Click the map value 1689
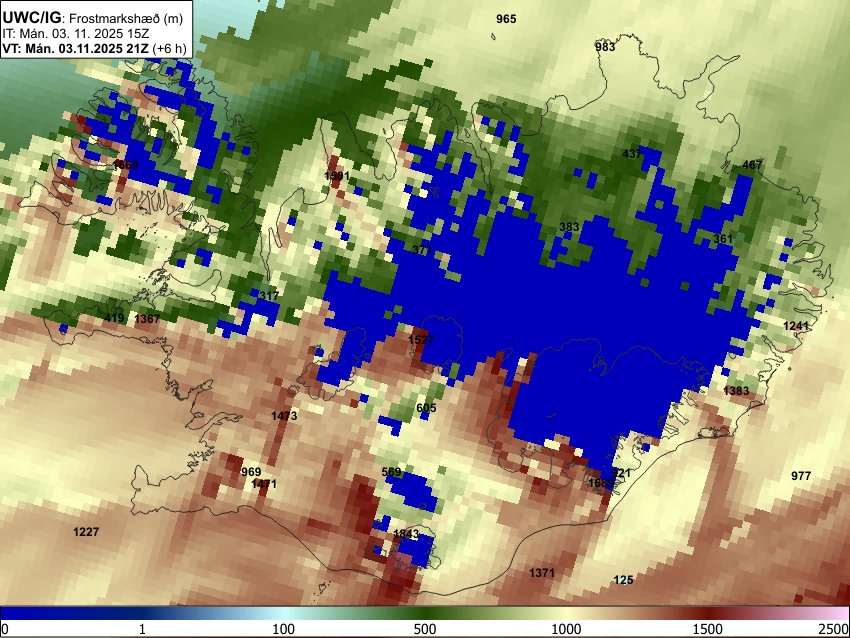 [x=601, y=483]
